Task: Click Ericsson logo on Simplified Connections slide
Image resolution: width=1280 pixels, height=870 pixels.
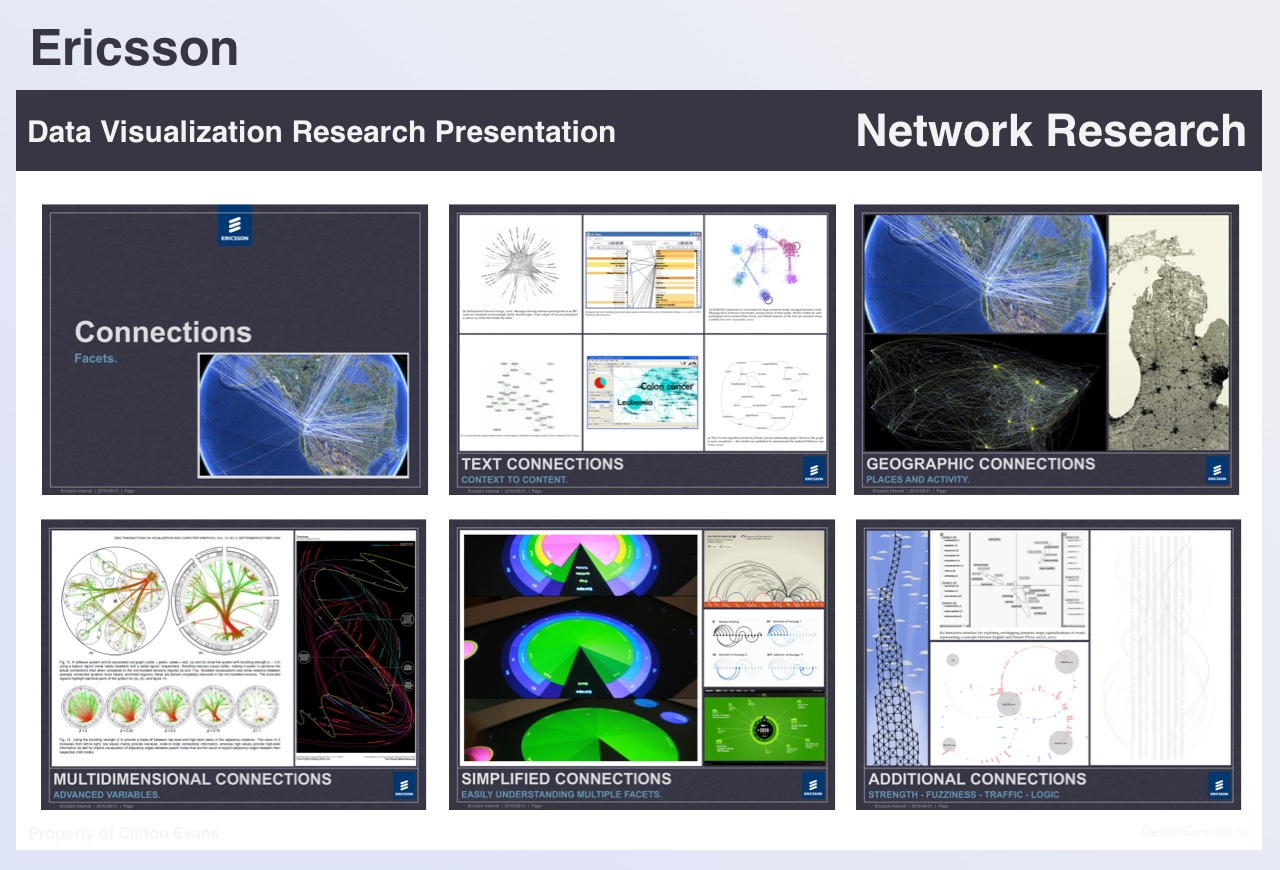Action: tap(815, 785)
